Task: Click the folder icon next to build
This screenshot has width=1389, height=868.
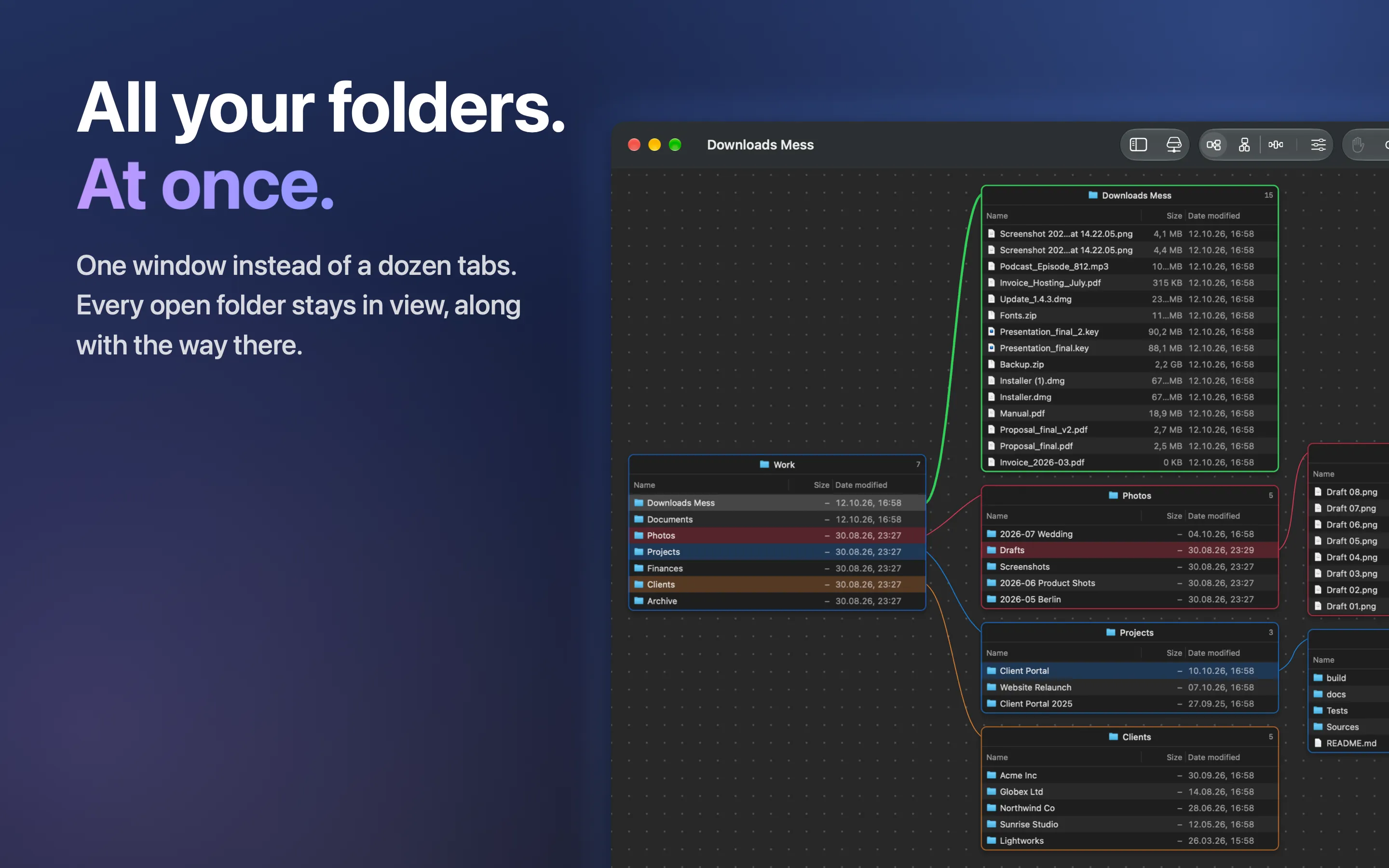Action: click(x=1318, y=678)
